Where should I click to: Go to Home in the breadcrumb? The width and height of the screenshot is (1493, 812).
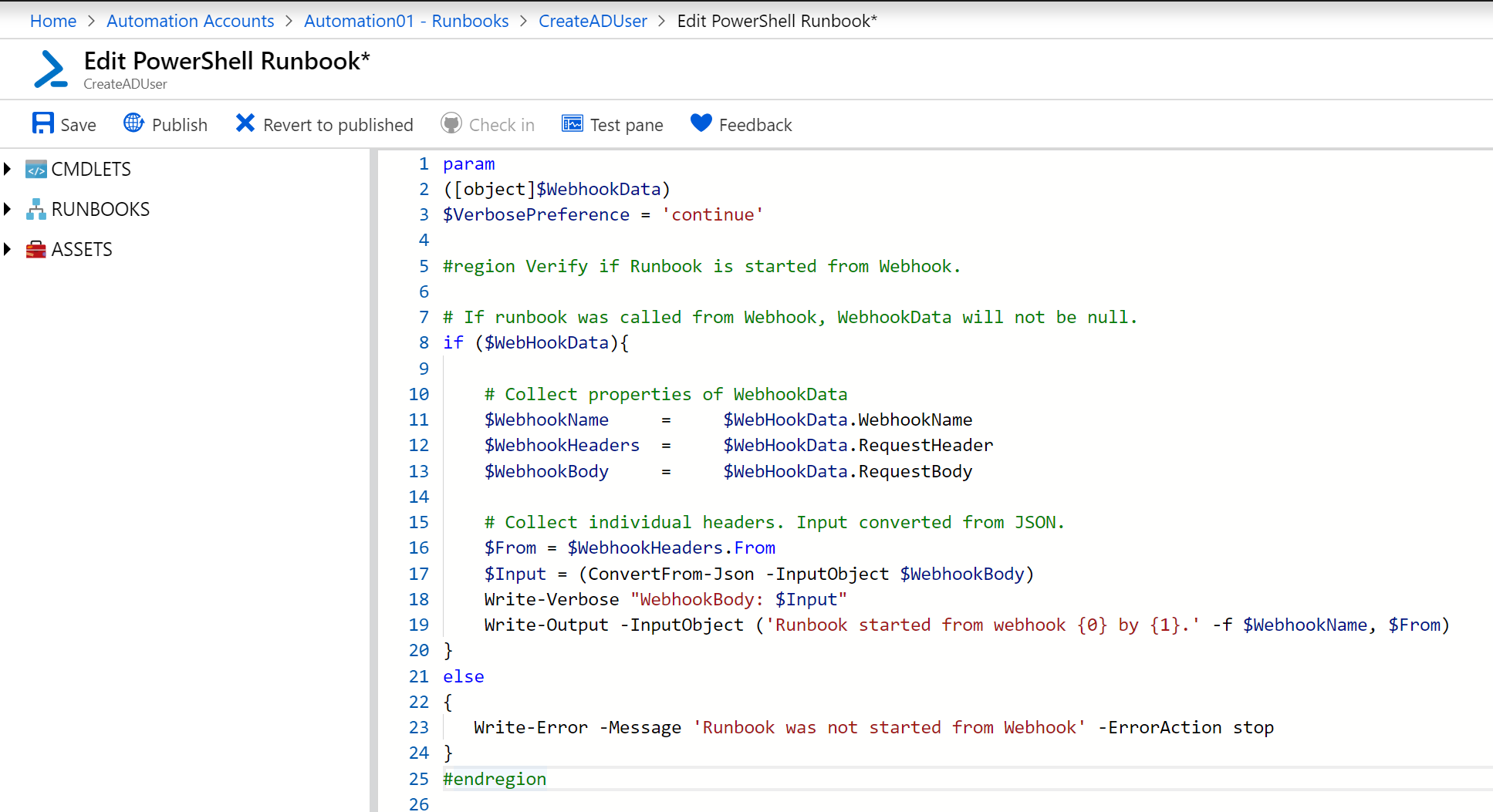click(x=52, y=21)
